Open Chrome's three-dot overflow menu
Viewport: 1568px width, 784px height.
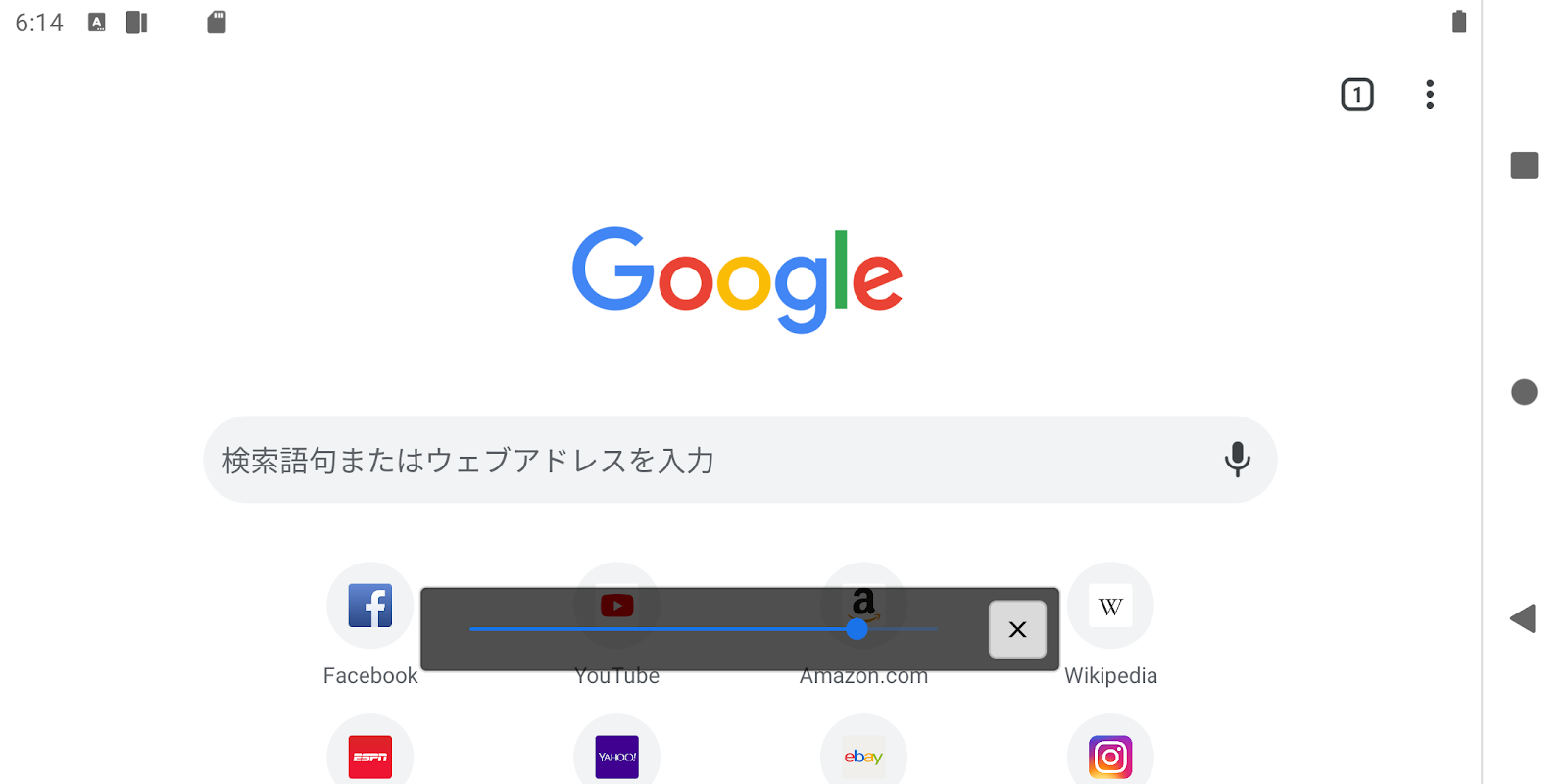click(x=1430, y=95)
